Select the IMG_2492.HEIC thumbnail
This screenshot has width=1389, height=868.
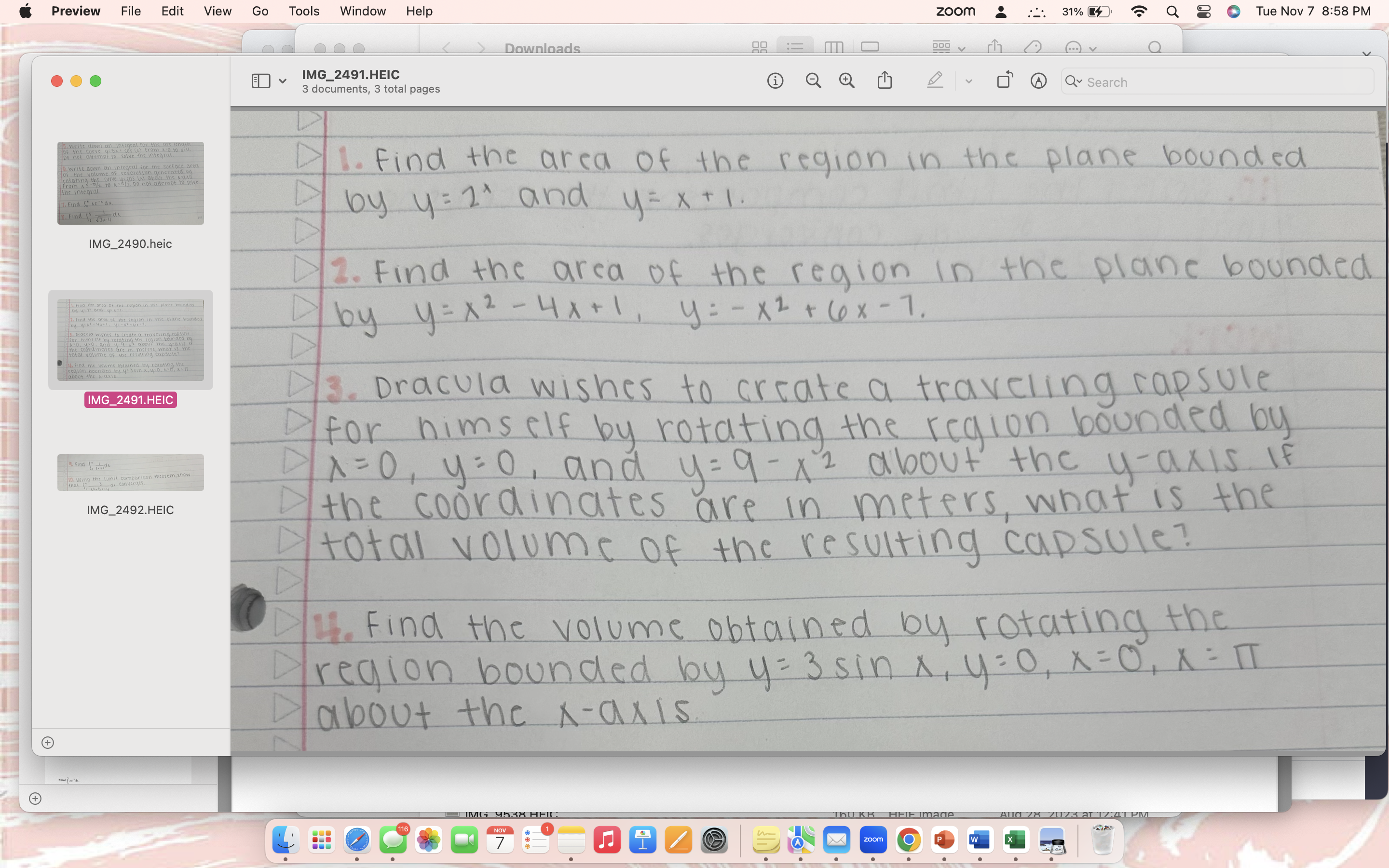click(x=130, y=473)
